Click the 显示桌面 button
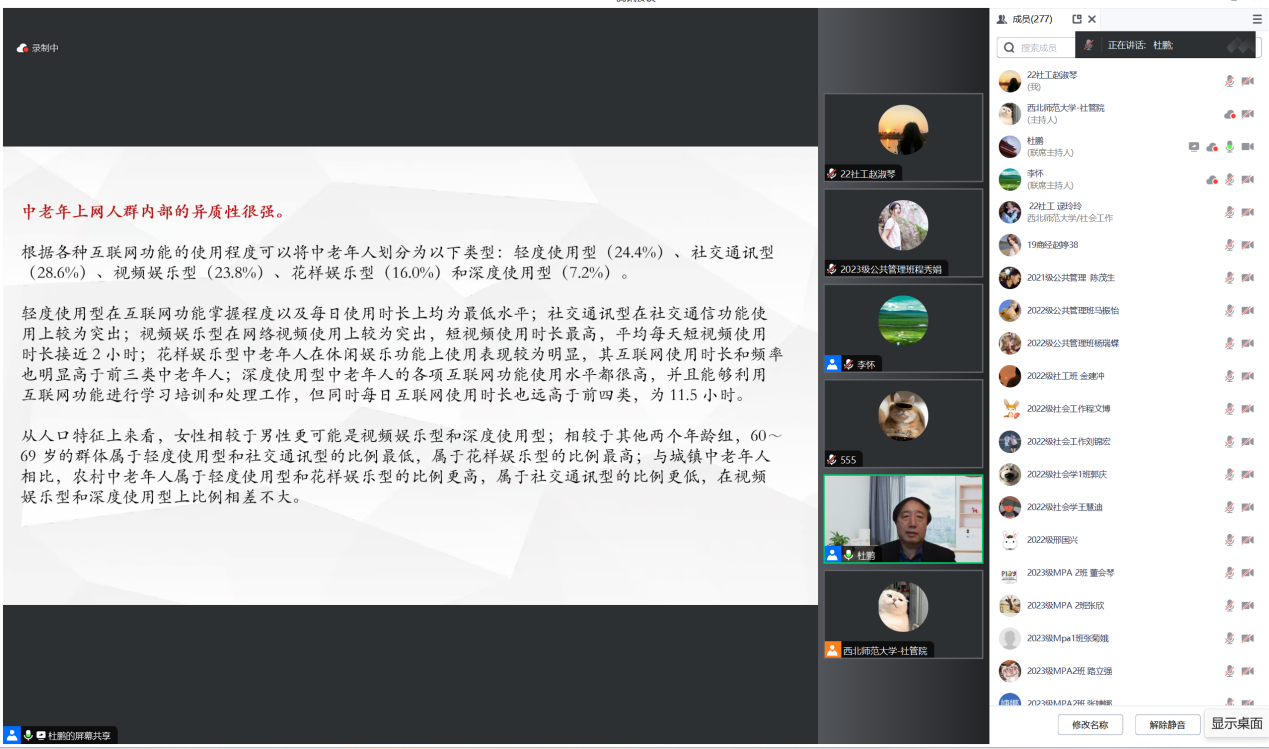The height and width of the screenshot is (749, 1269). click(x=1236, y=723)
